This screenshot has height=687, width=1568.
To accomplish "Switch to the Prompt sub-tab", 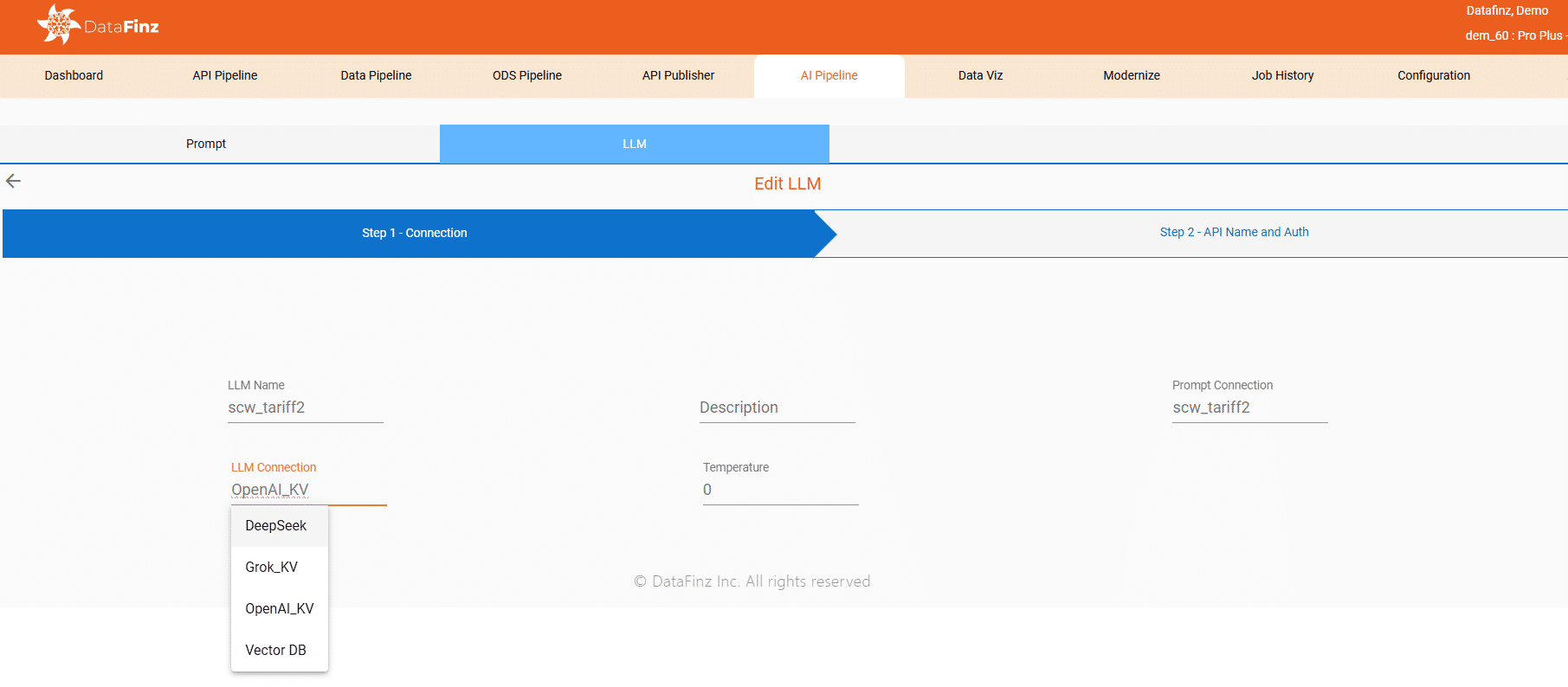I will [x=206, y=144].
